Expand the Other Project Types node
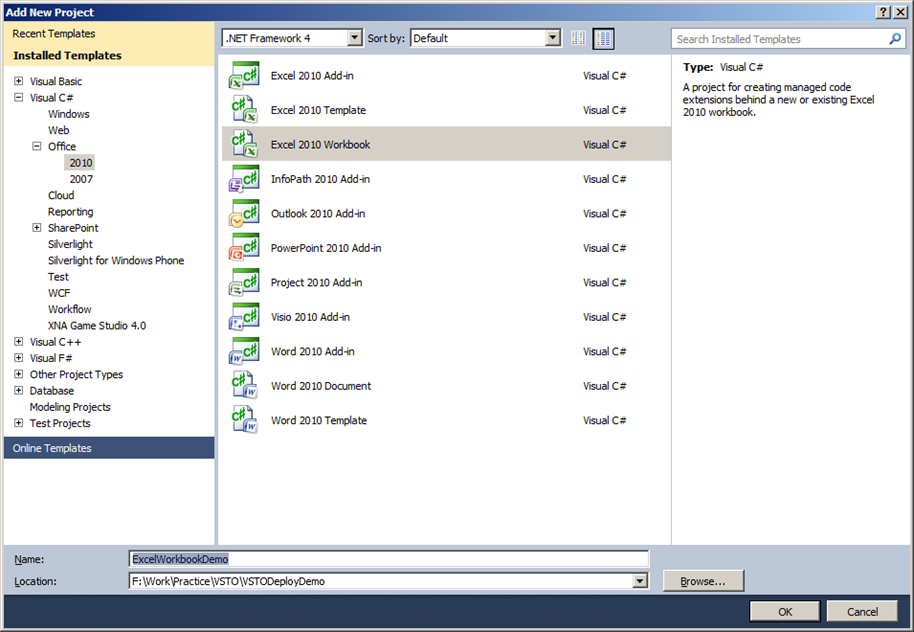 point(19,374)
